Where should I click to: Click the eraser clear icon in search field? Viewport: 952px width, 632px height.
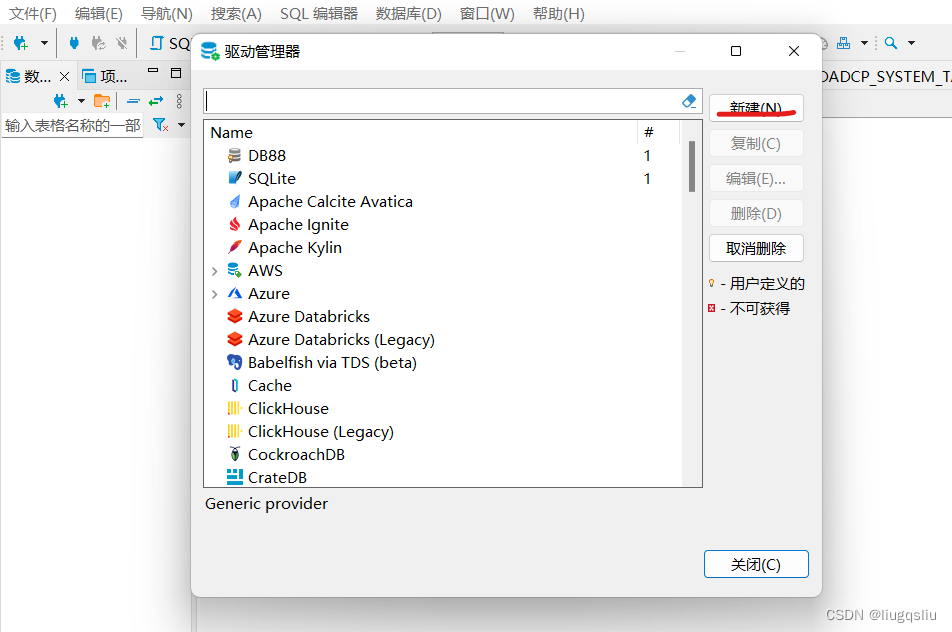coord(688,101)
